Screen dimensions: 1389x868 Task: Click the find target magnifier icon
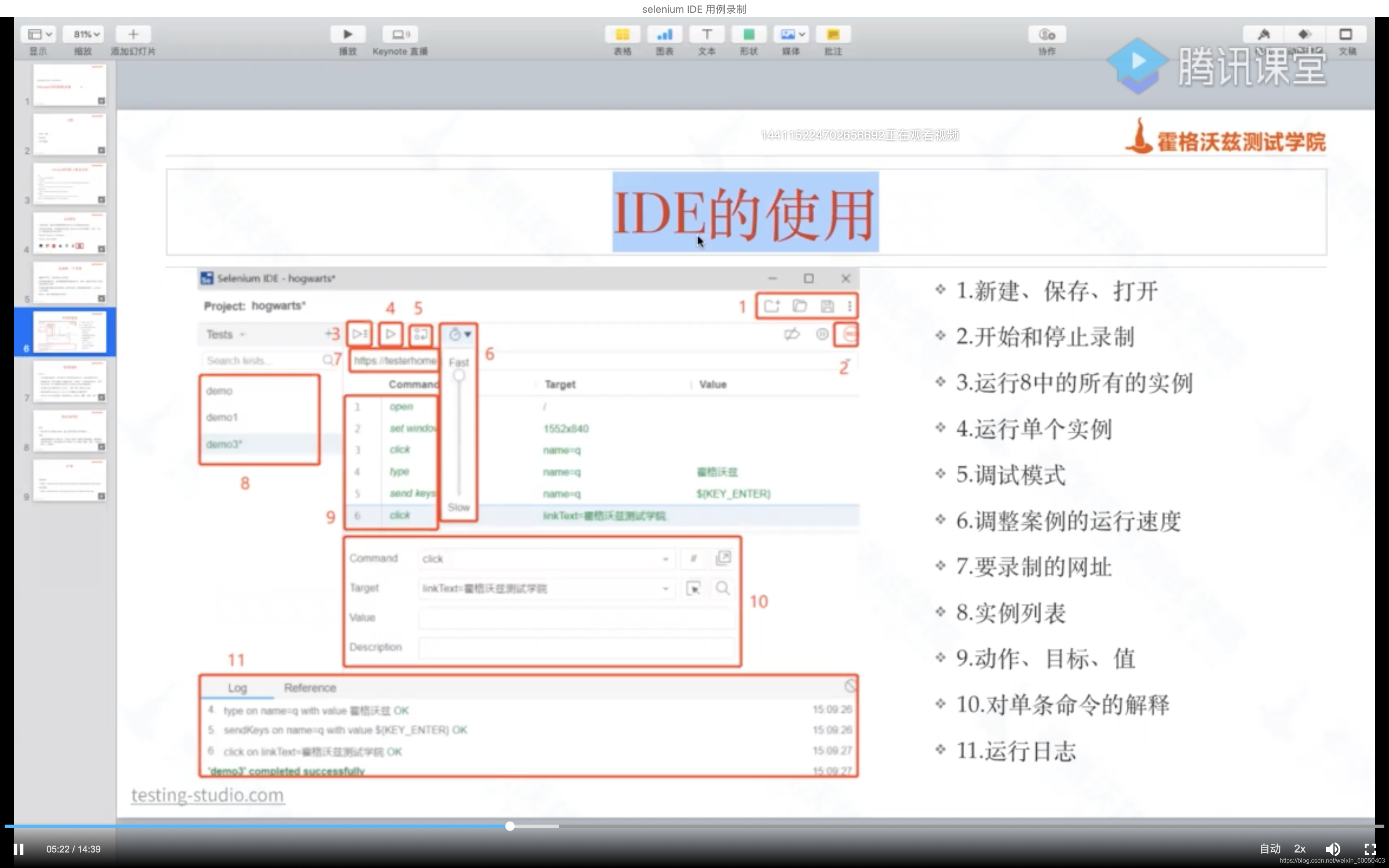click(x=723, y=589)
